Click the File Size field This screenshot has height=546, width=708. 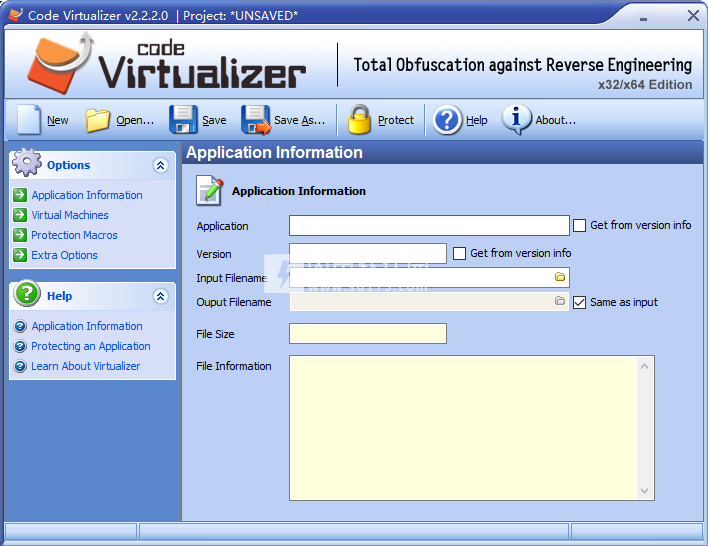coord(368,333)
